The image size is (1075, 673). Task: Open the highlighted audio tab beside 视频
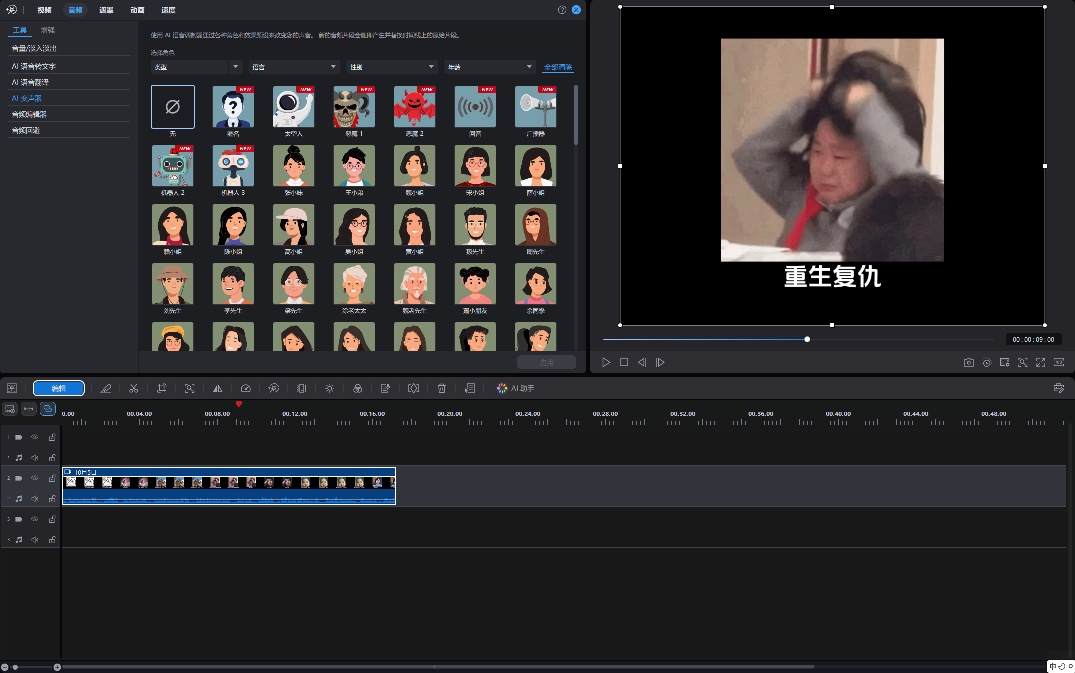tap(75, 10)
